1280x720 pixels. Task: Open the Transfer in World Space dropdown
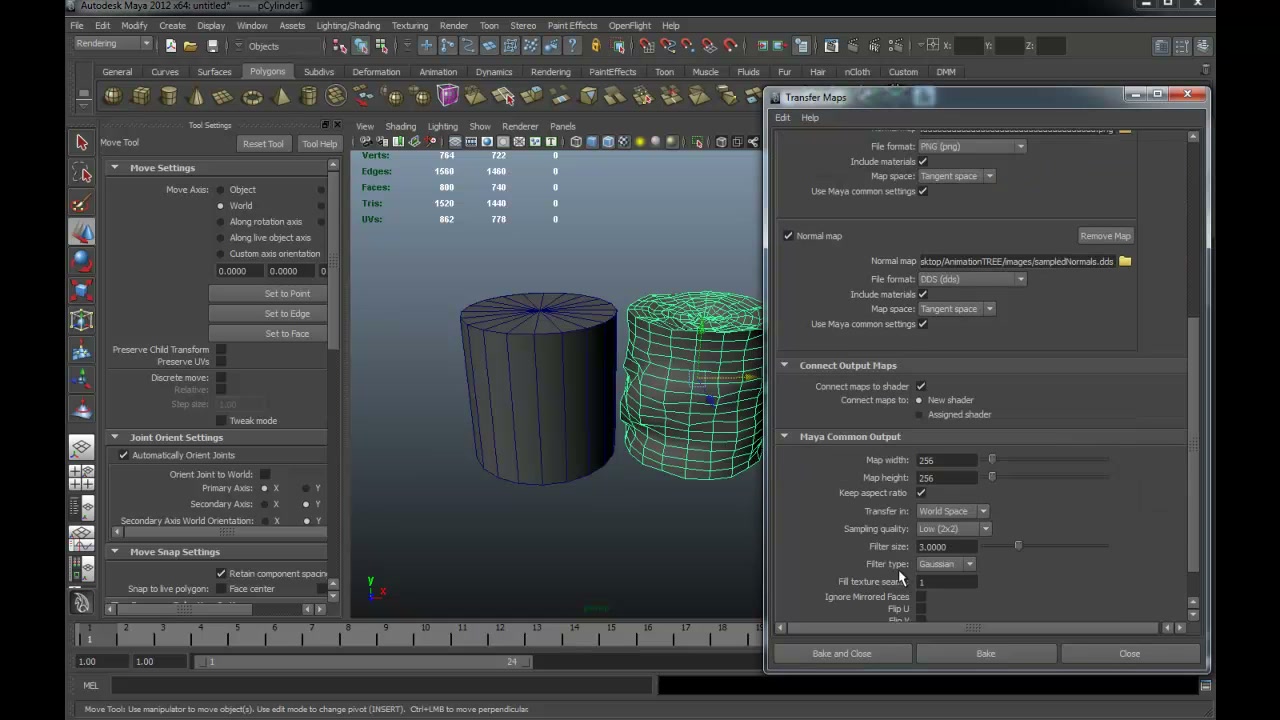[953, 511]
